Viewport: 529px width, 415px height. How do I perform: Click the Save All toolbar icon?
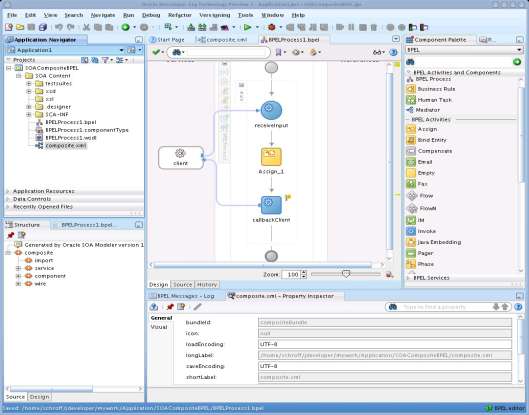(43, 27)
